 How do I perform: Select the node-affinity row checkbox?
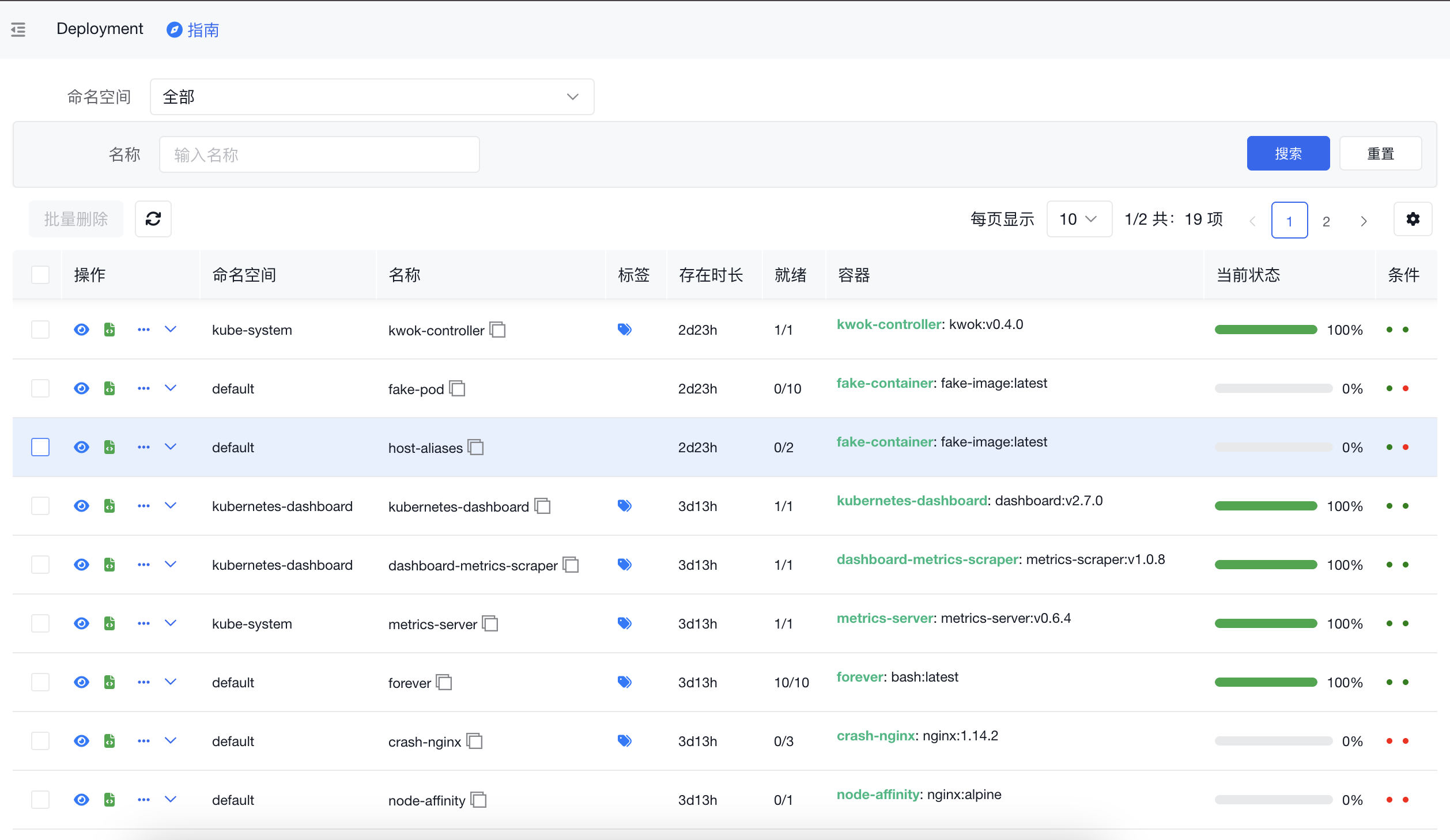[x=40, y=800]
